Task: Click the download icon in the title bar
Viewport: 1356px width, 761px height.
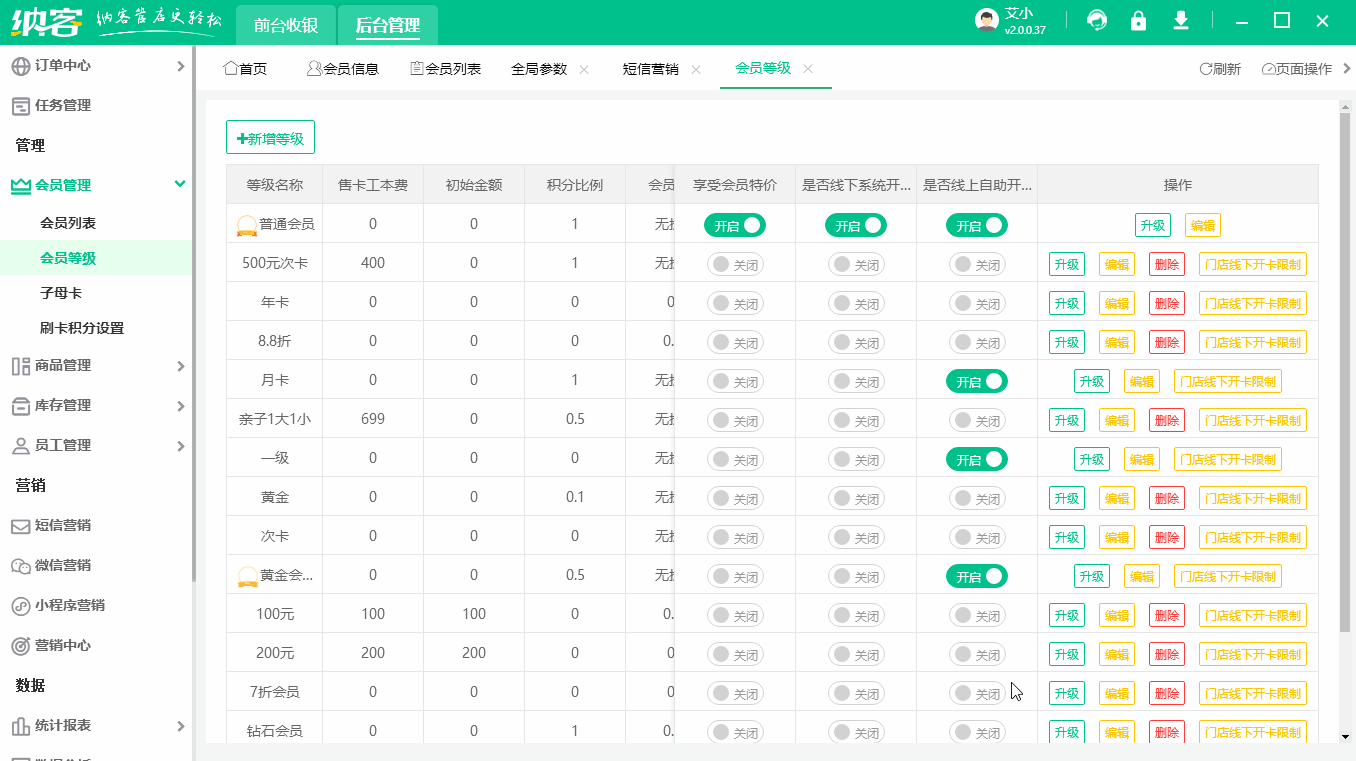Action: click(x=1180, y=20)
